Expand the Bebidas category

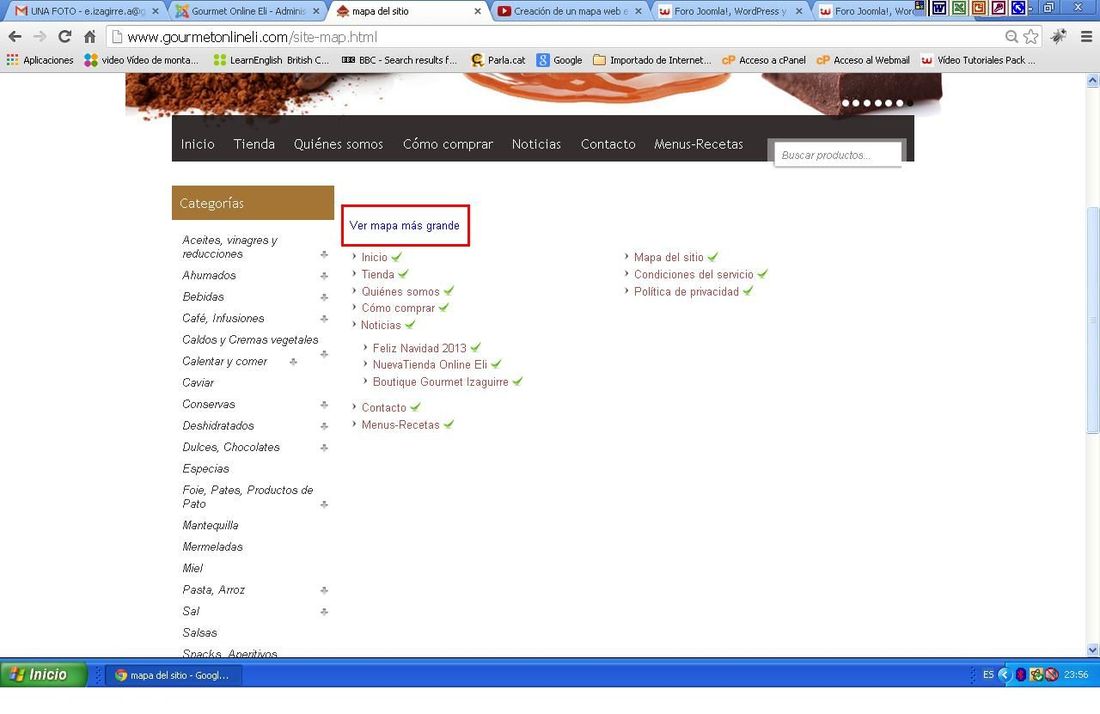[324, 297]
